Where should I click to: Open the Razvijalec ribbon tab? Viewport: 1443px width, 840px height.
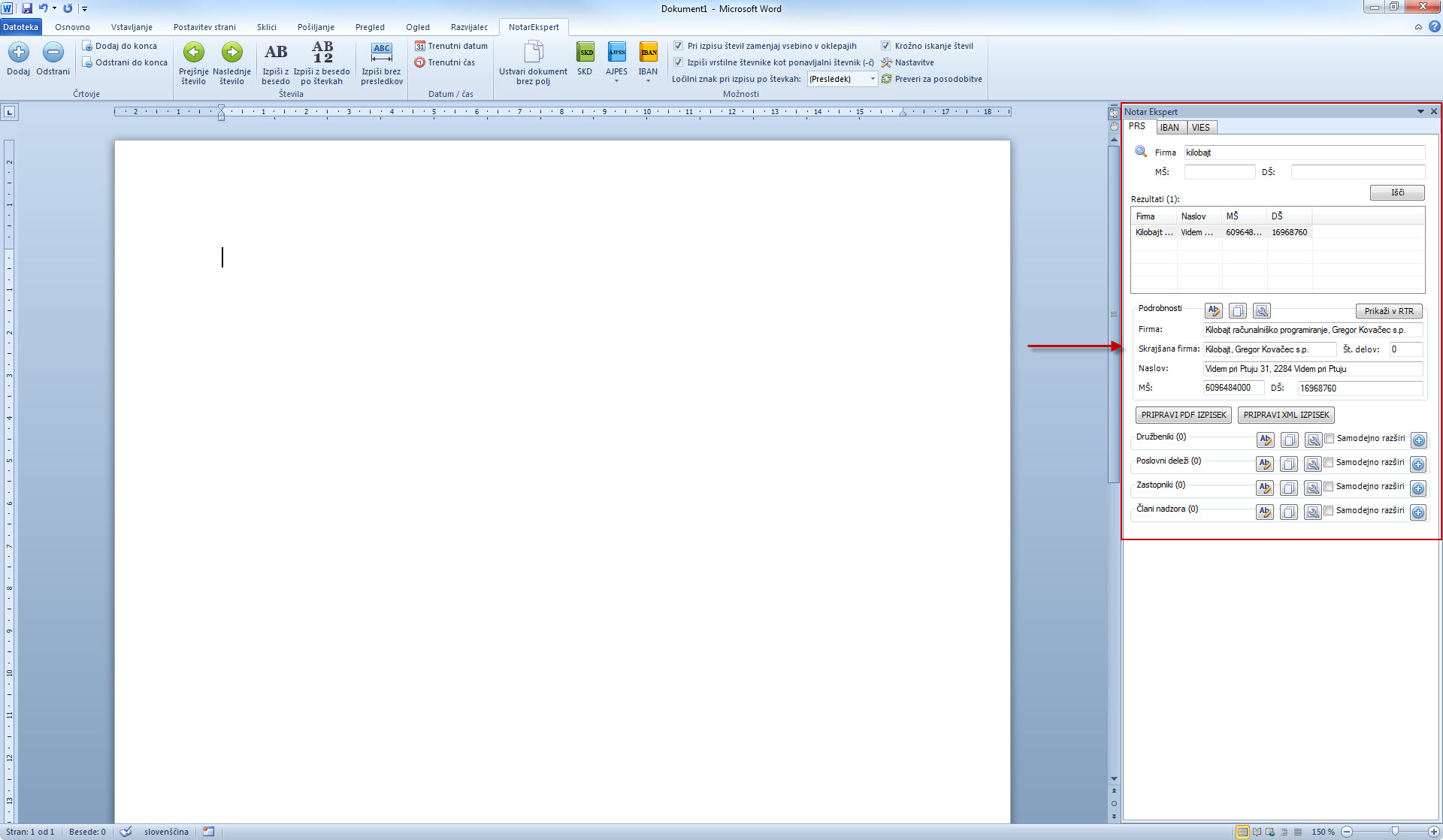coord(469,27)
